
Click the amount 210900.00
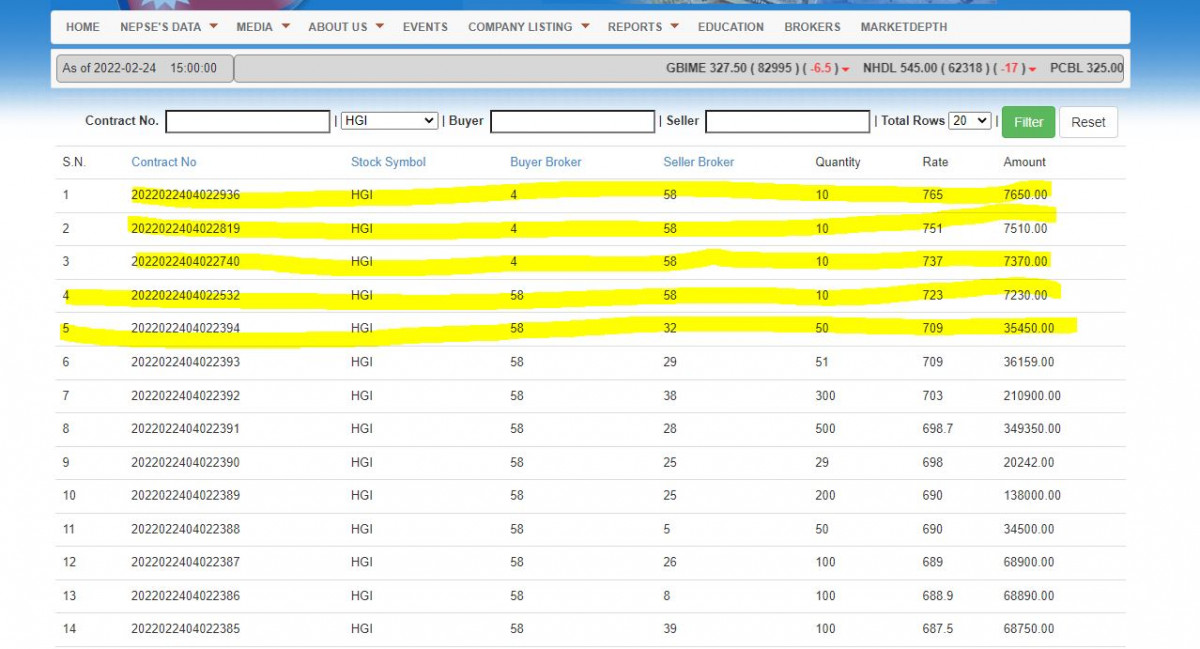(x=1032, y=395)
